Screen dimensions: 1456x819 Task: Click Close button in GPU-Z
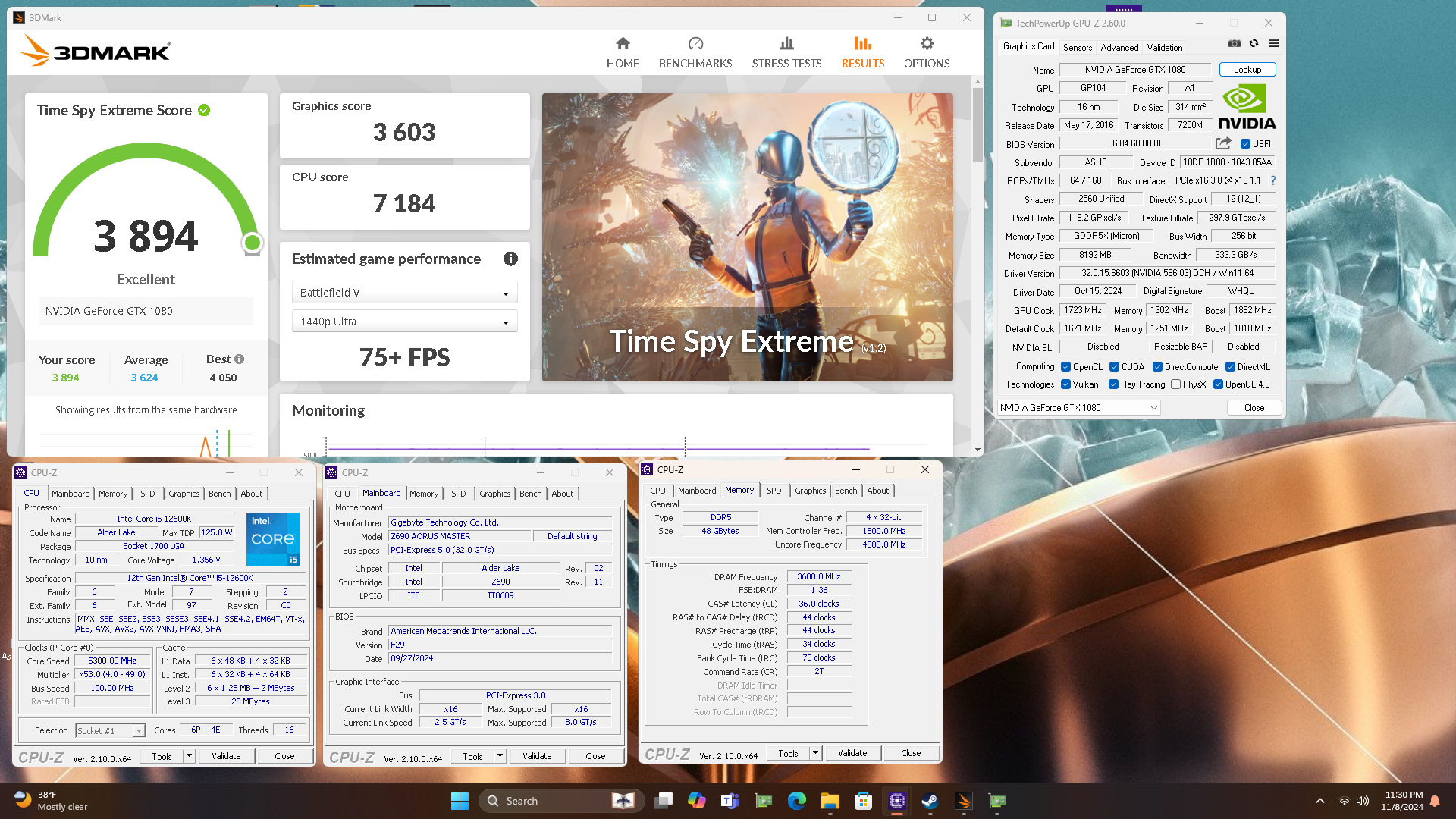(x=1254, y=407)
